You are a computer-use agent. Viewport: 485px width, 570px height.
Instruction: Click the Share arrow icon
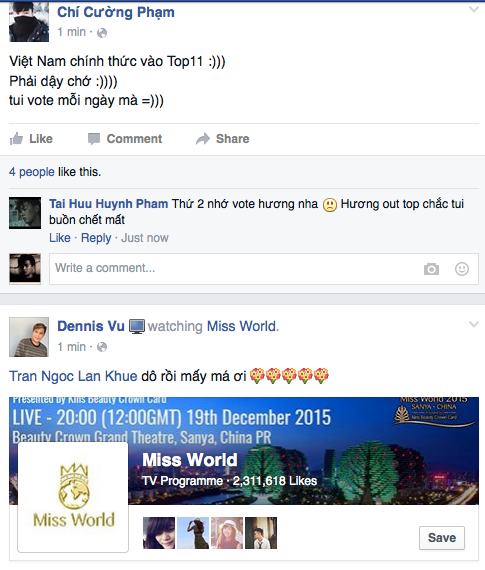(x=203, y=139)
